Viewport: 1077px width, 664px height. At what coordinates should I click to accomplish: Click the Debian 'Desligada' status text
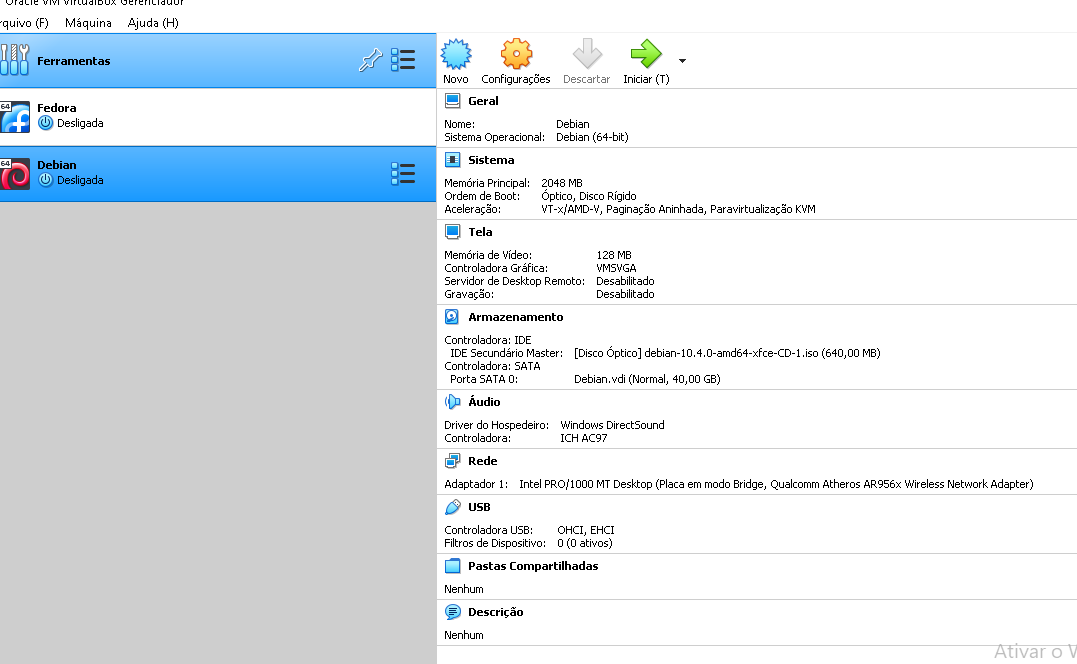click(80, 181)
